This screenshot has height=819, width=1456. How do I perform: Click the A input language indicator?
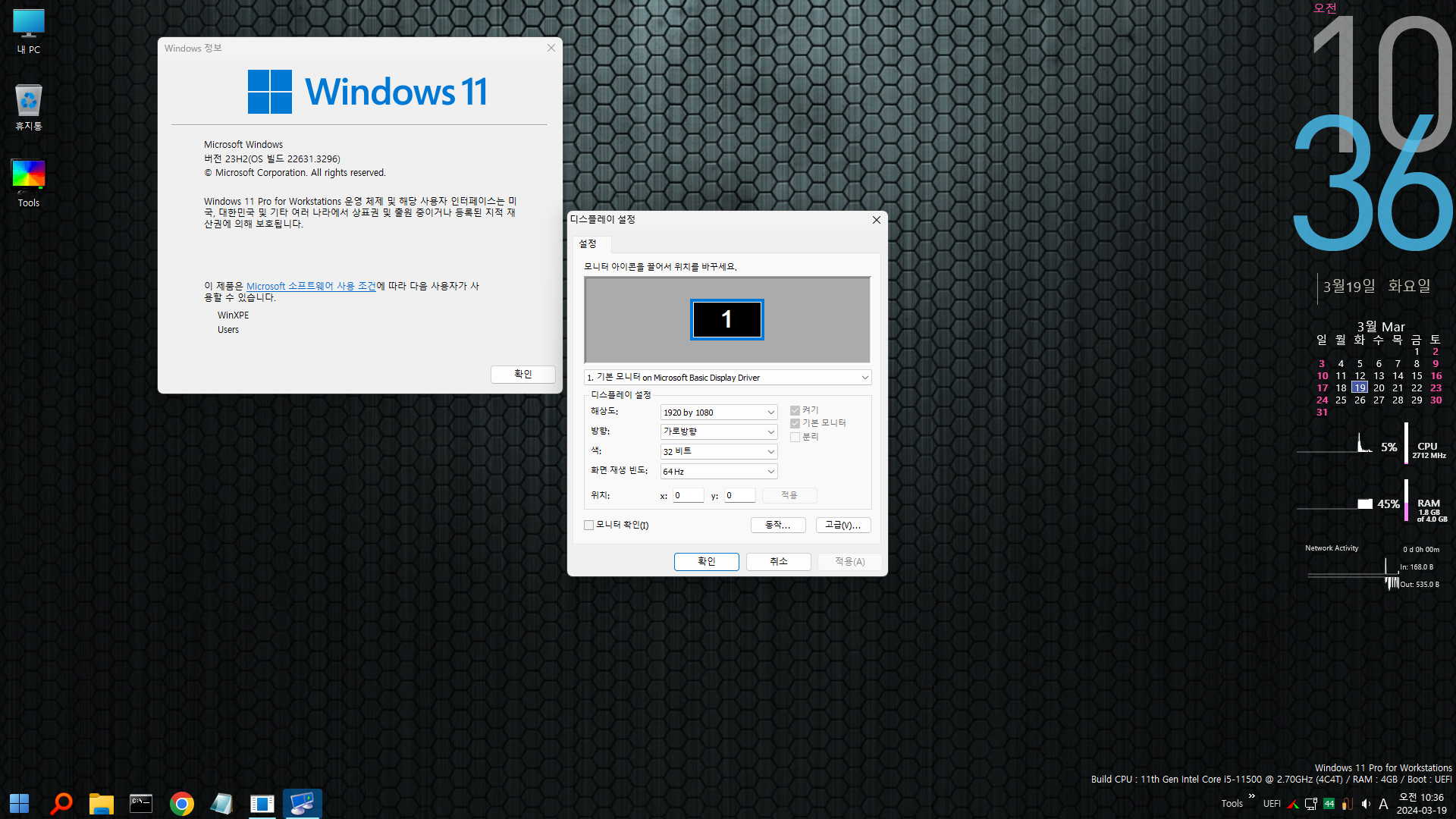click(x=1383, y=804)
